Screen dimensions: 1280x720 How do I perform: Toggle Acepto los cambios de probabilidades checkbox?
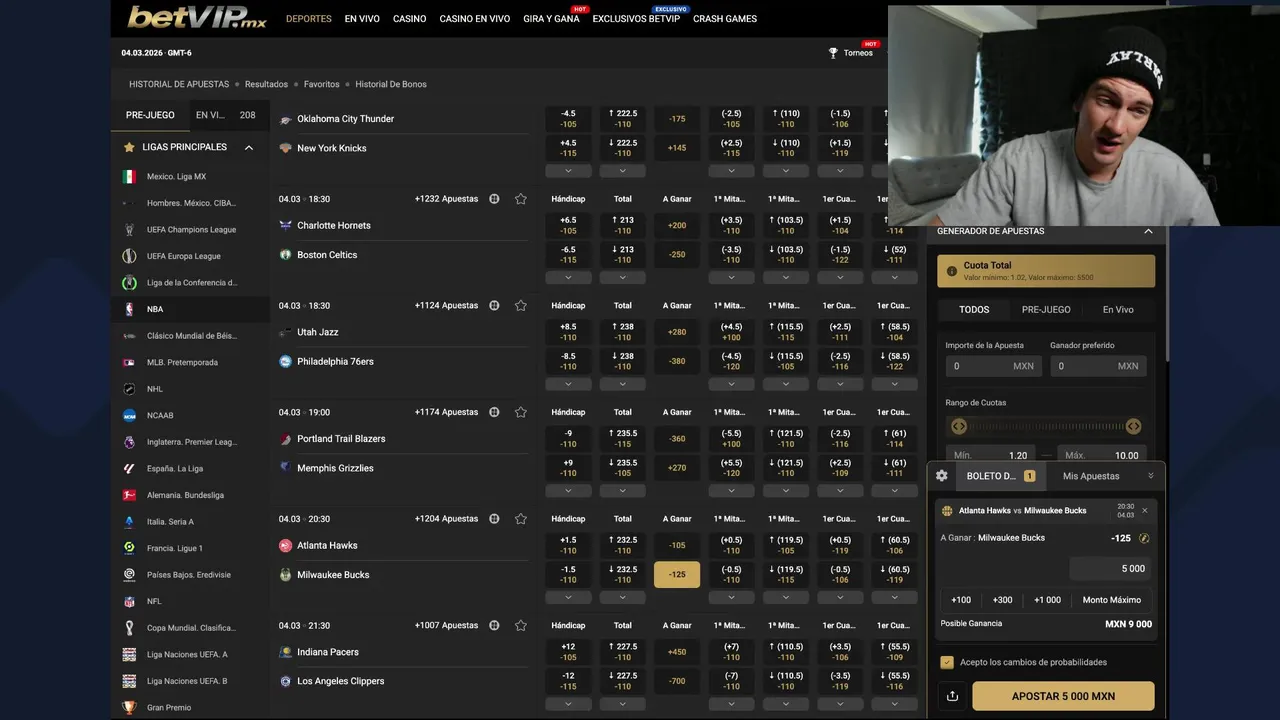point(946,662)
